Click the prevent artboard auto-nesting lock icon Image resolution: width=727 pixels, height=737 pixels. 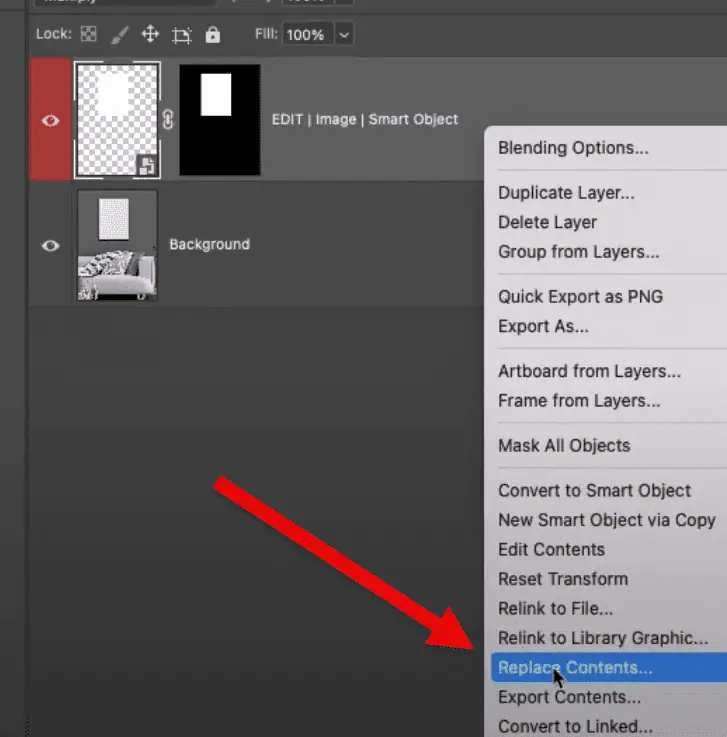(x=181, y=35)
